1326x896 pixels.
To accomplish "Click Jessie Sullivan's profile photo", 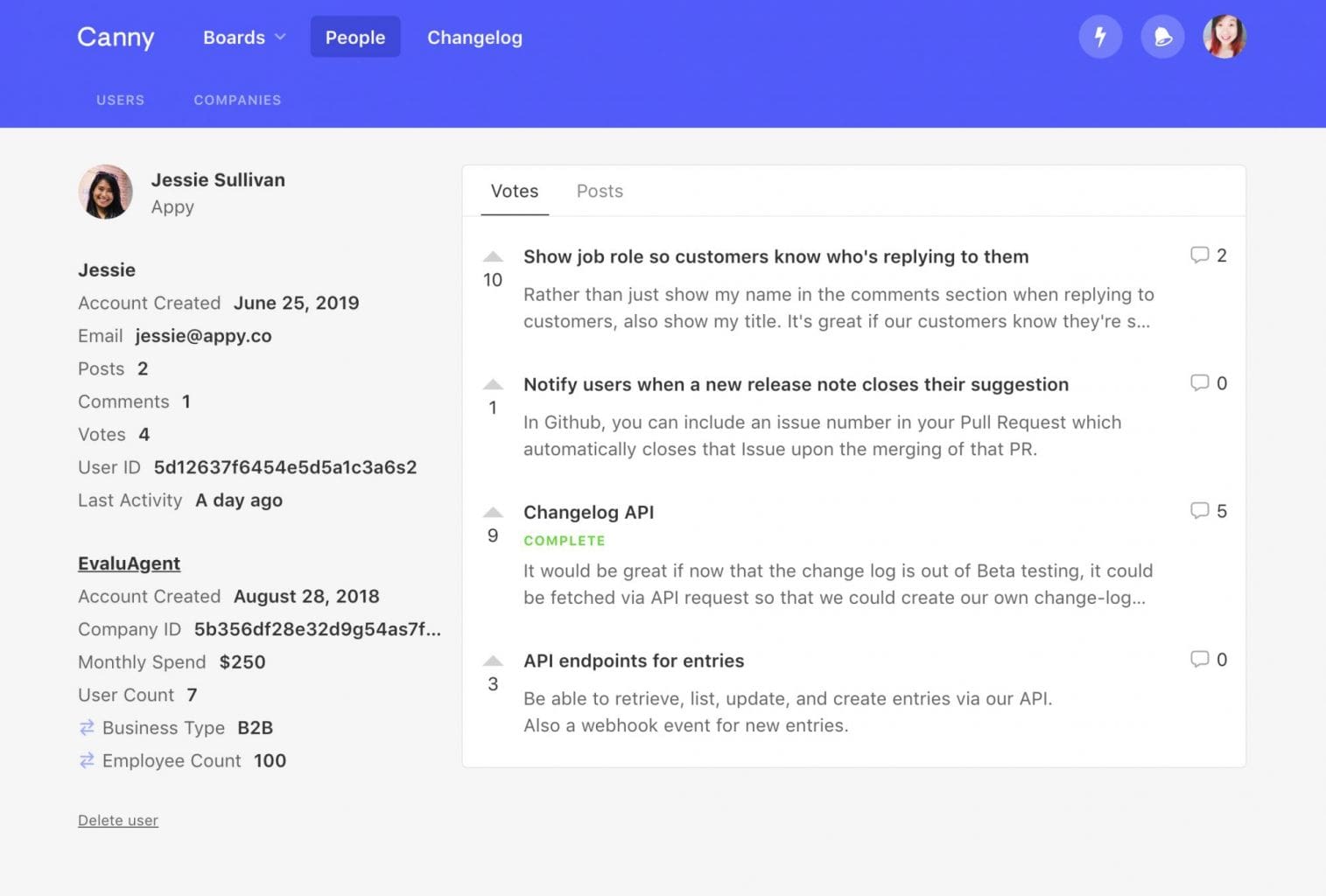I will point(105,192).
